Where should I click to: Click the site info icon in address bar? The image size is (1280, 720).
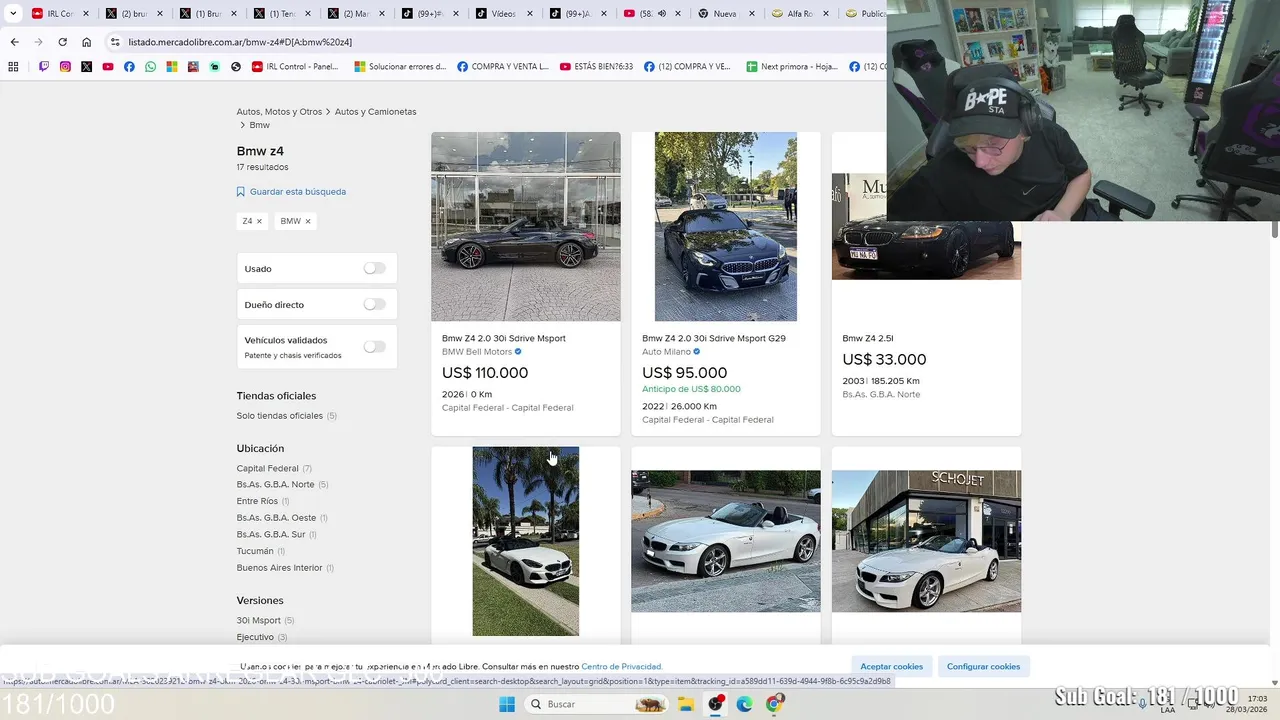click(x=115, y=42)
